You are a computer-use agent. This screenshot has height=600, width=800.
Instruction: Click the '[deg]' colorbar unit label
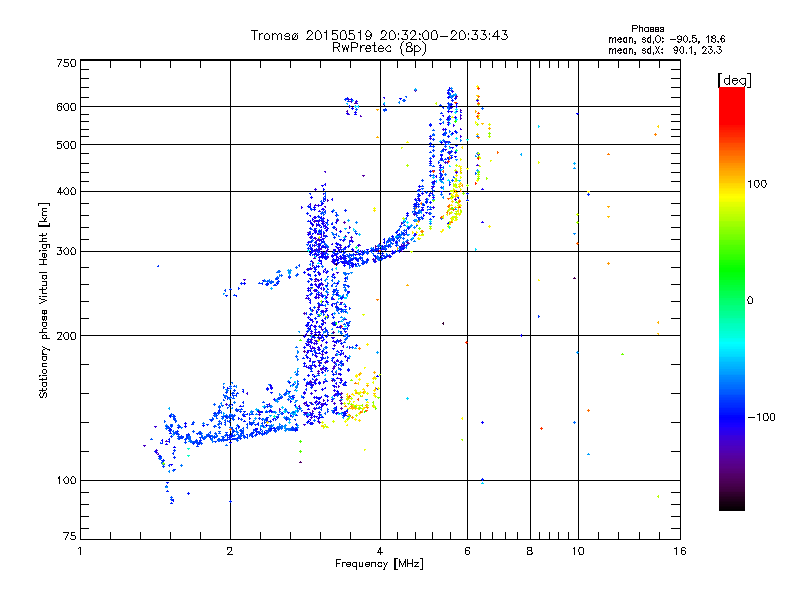(x=734, y=80)
